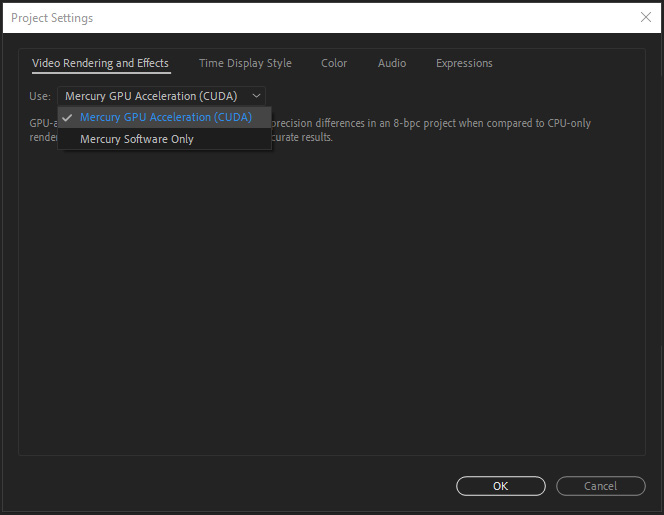This screenshot has height=515, width=664.
Task: Confirm settings with OK button
Action: [x=501, y=486]
